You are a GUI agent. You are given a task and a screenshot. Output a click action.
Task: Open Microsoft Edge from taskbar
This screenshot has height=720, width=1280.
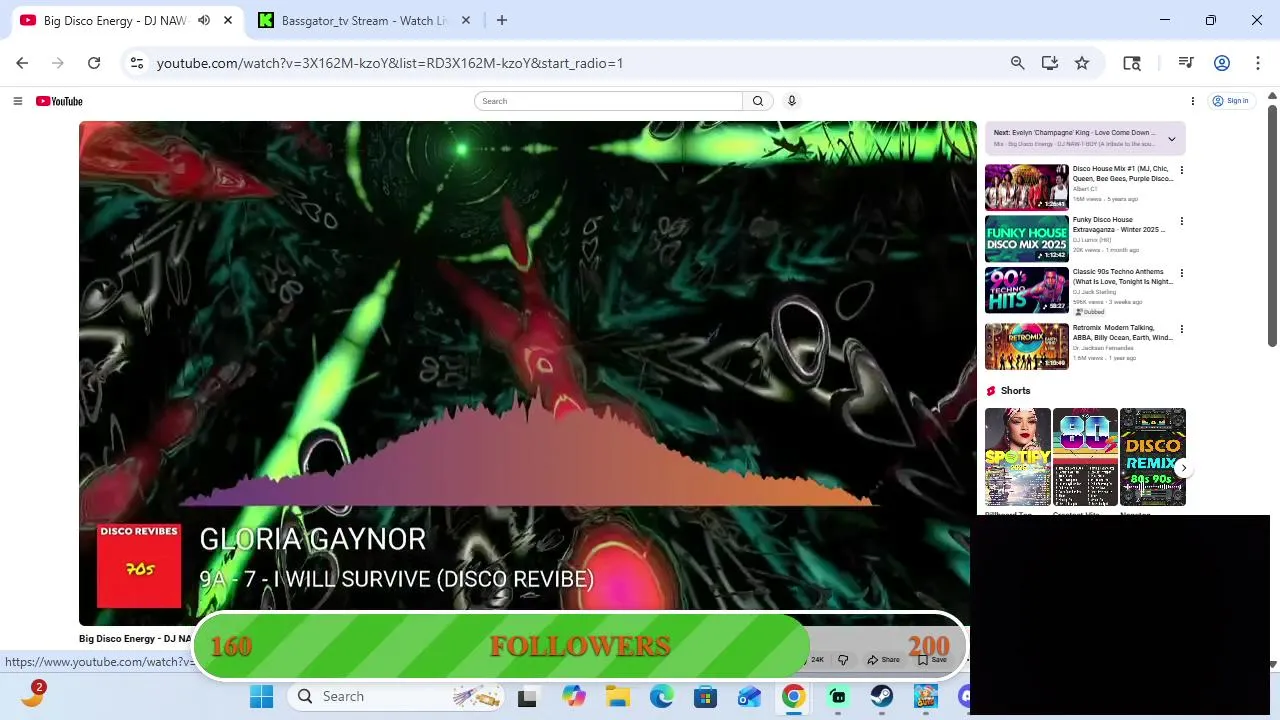point(661,697)
